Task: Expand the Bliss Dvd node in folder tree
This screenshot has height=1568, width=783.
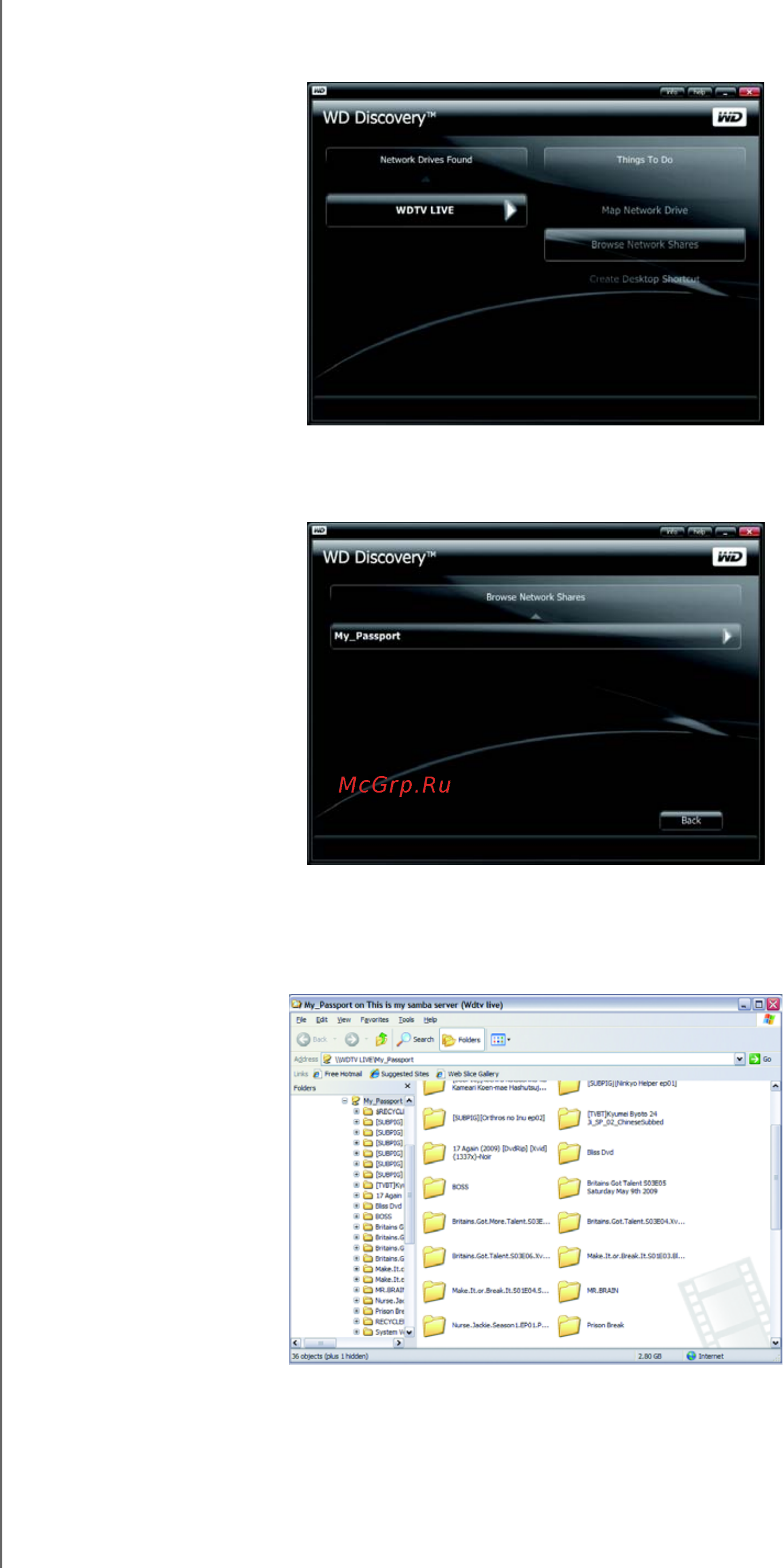Action: click(x=357, y=1206)
